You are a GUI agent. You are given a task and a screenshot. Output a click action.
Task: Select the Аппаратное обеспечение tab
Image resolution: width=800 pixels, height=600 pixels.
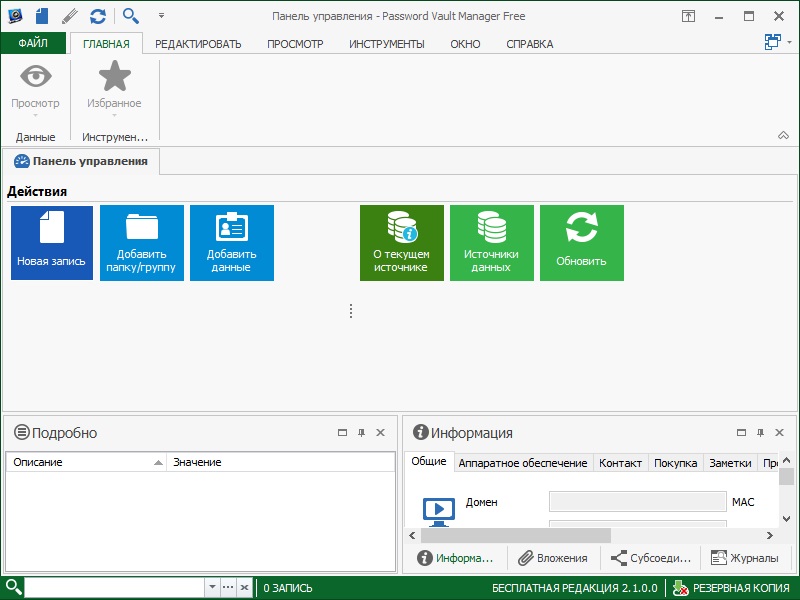point(523,463)
